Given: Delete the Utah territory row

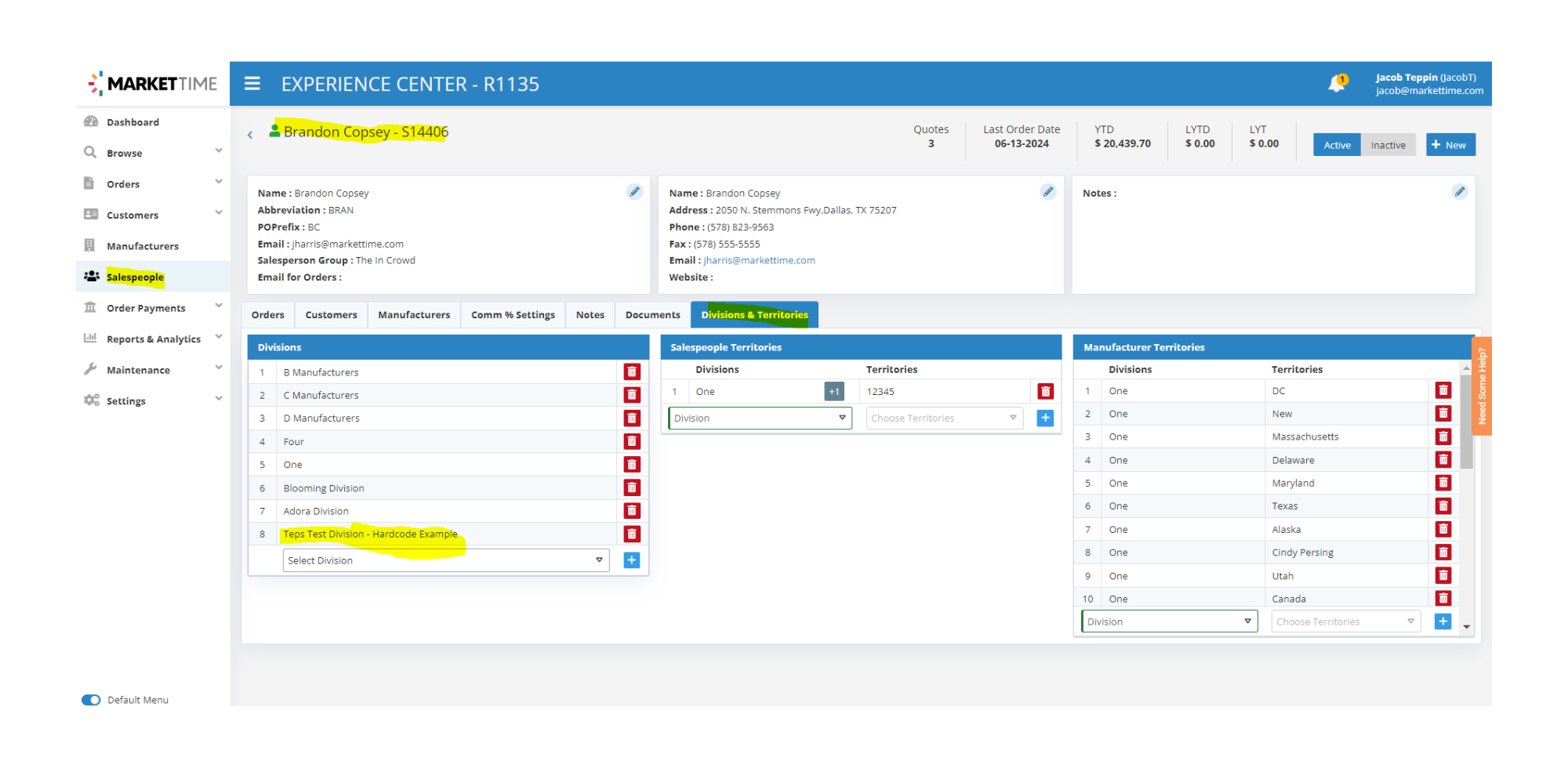Looking at the screenshot, I should click(1443, 575).
